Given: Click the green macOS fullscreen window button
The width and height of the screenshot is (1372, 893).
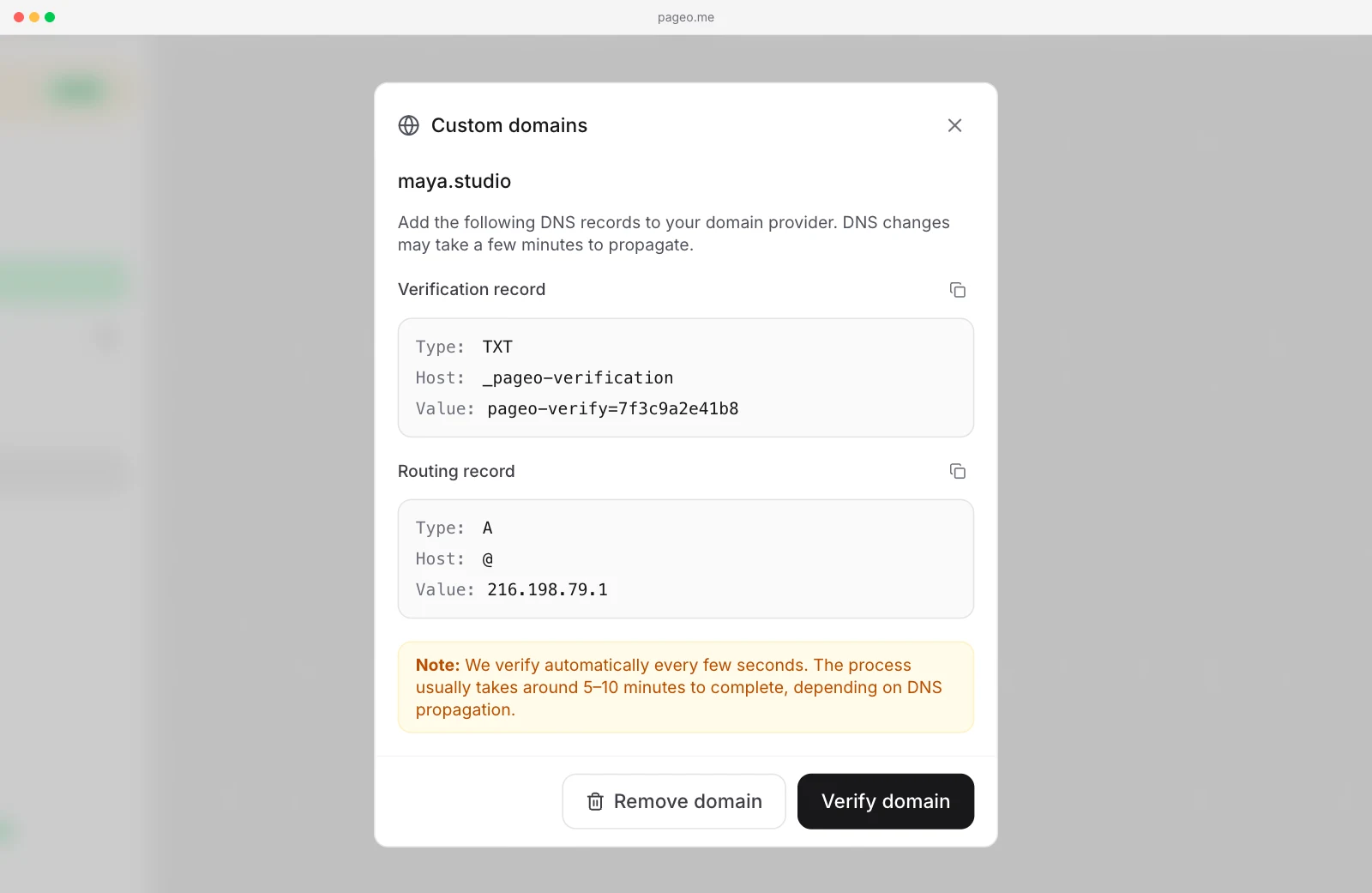Looking at the screenshot, I should click(x=50, y=17).
